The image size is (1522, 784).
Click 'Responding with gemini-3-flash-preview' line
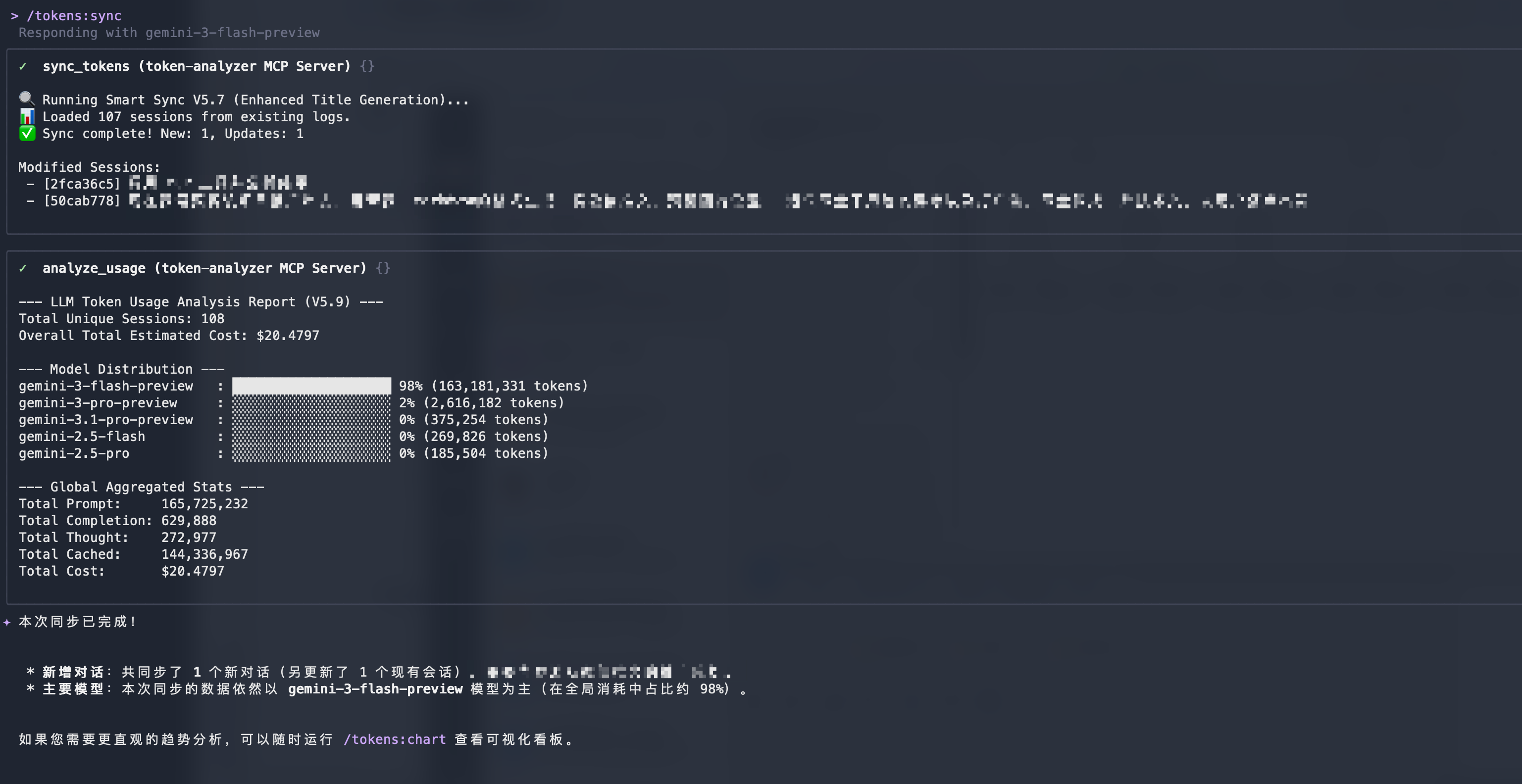169,33
